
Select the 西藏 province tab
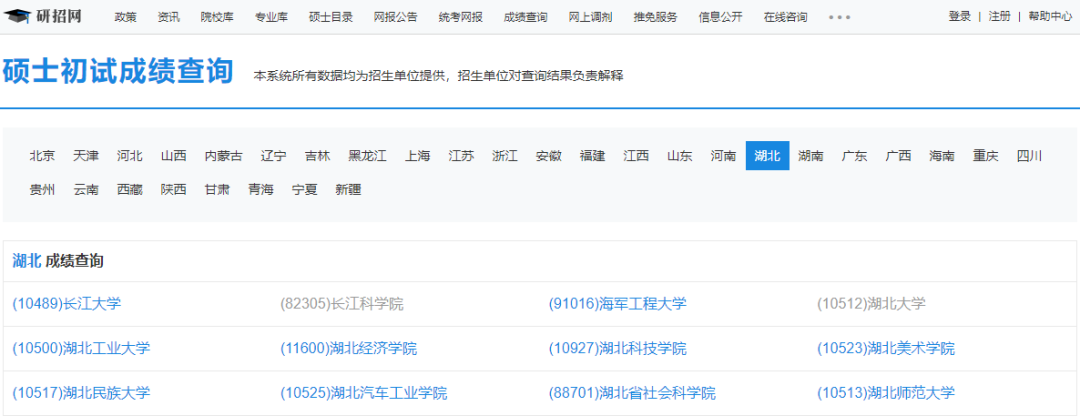[129, 189]
